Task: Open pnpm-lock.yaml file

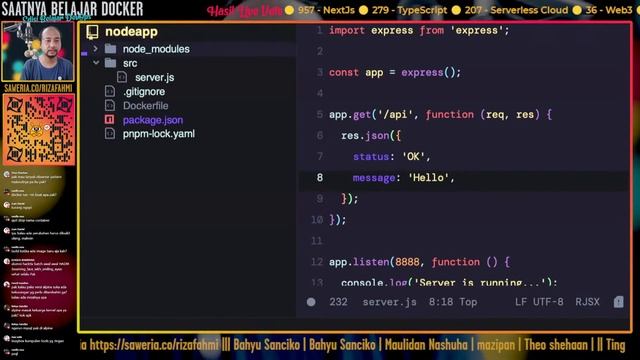Action: click(x=159, y=134)
